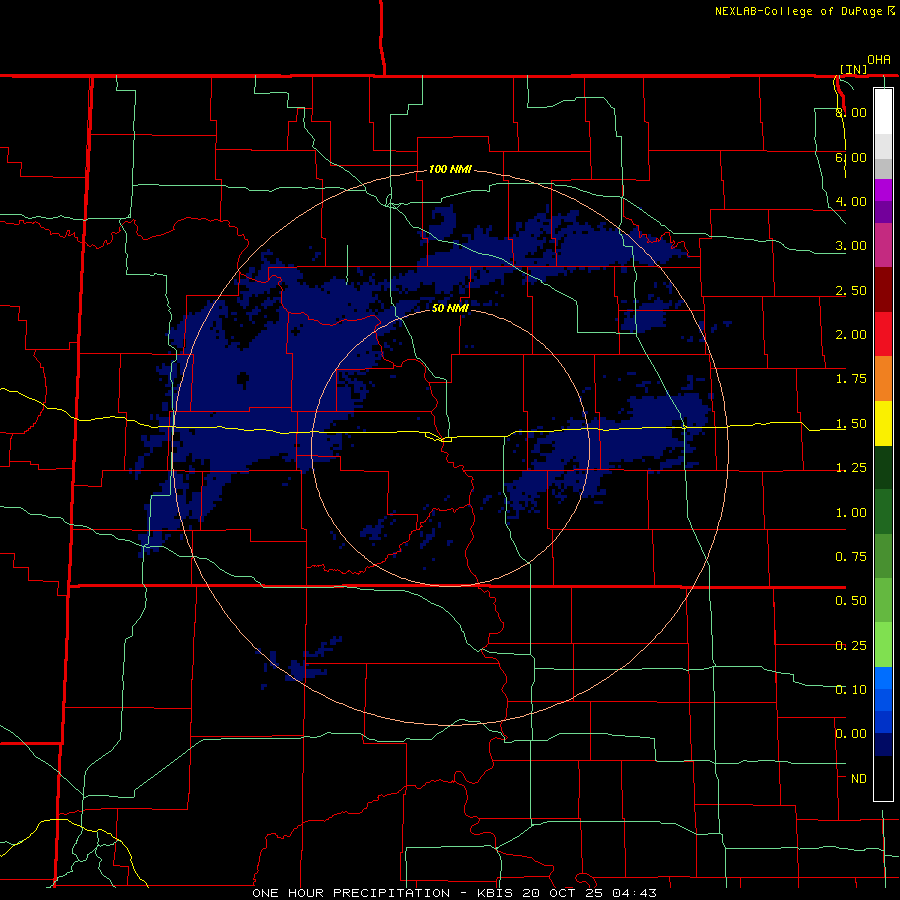Click the NEXLAB-College of DuPage credit text

(x=799, y=11)
